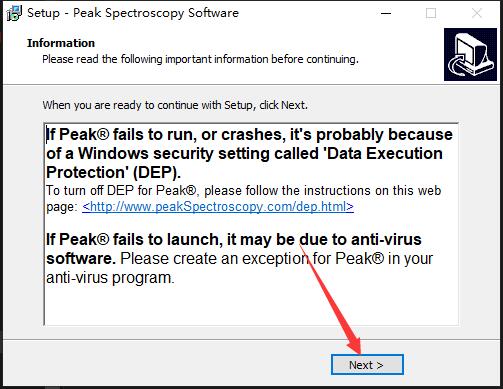Screen dimensions: 503x389
Task: Click the 'When you are ready to continue' label
Action: (x=175, y=105)
